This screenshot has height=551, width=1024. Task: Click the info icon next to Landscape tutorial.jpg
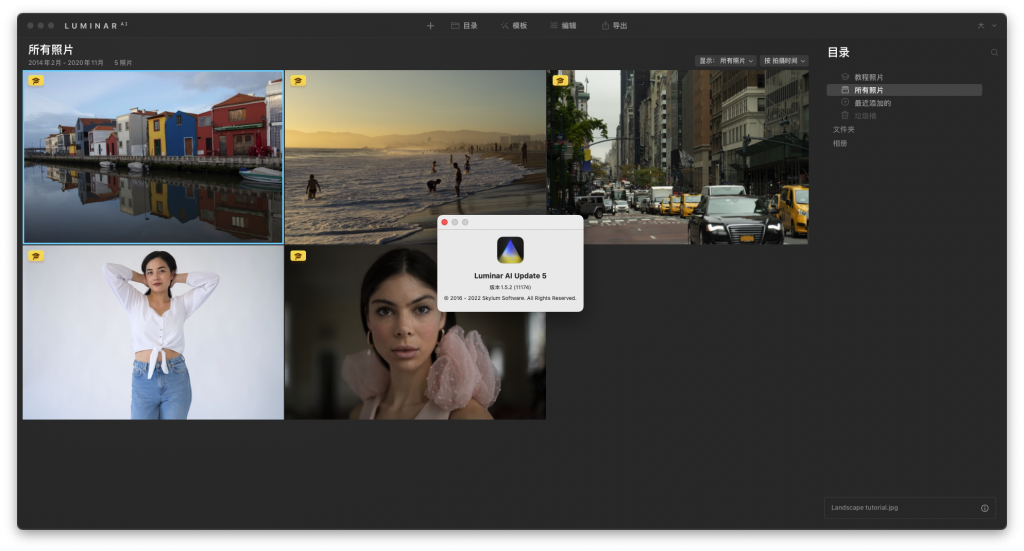tap(985, 509)
